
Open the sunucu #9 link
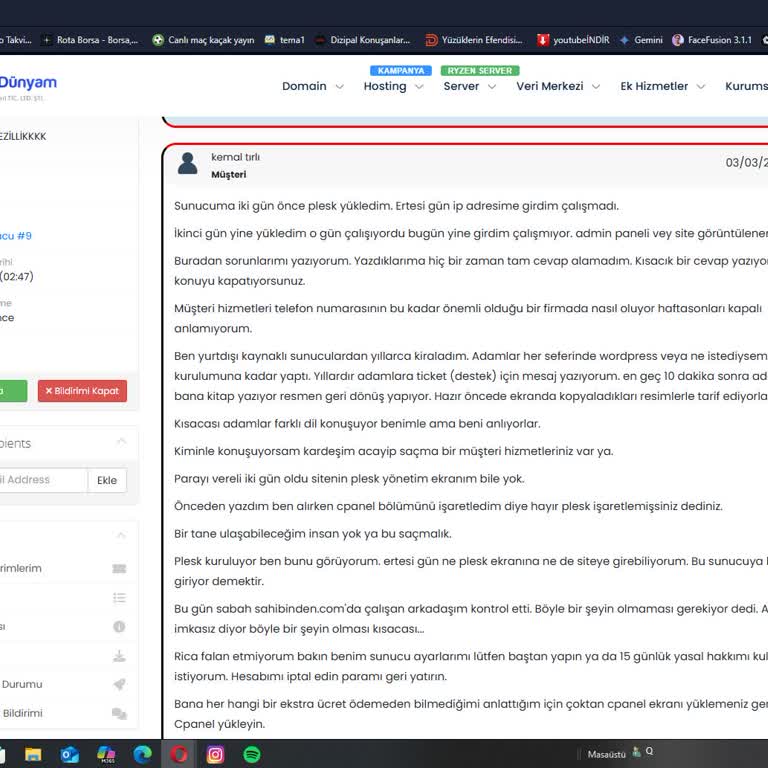tap(16, 236)
